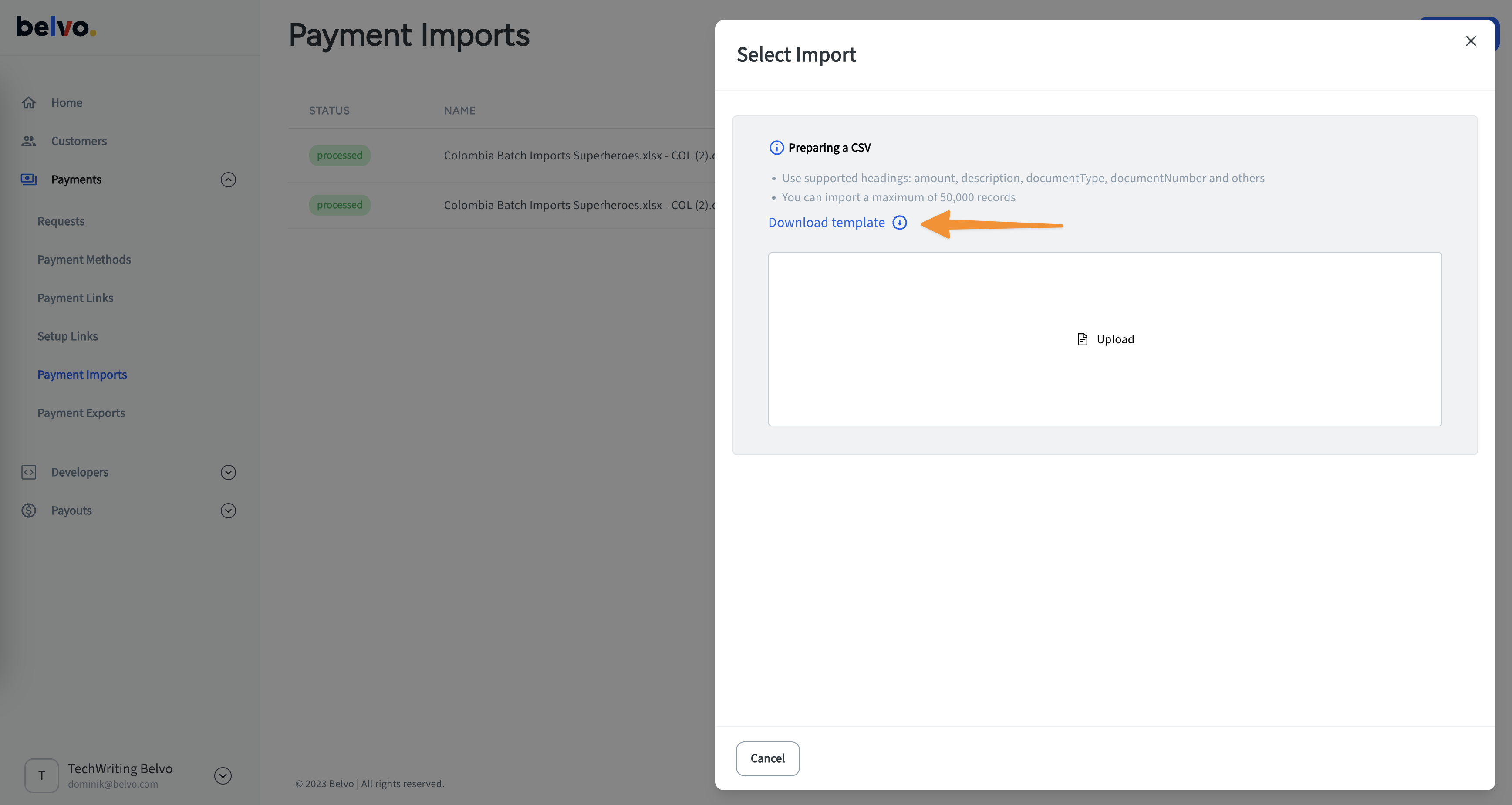Click the Payouts dollar icon
This screenshot has height=805, width=1512.
pos(29,510)
